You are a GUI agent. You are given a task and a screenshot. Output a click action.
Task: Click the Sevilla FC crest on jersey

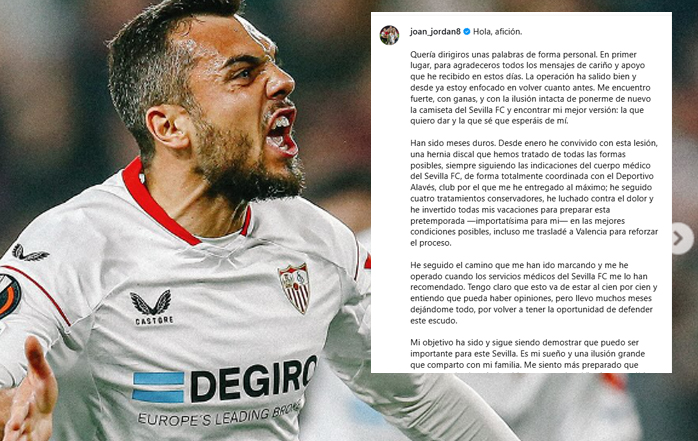295,287
